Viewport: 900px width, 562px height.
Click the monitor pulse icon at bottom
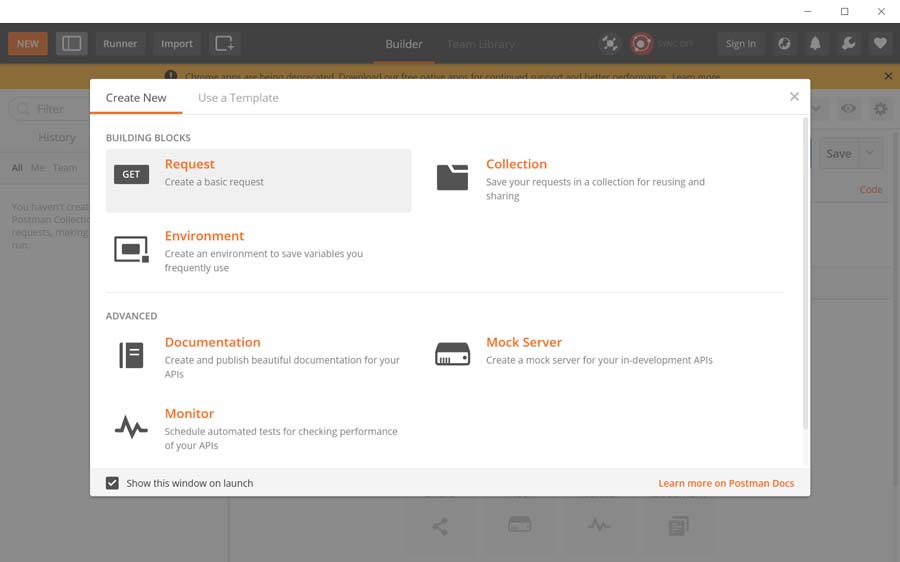pos(599,525)
